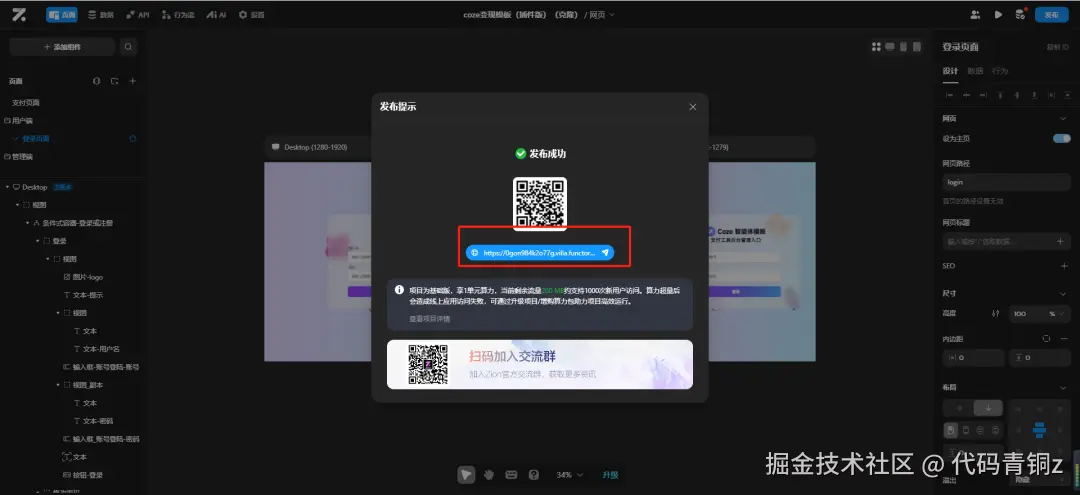Viewport: 1080px width, 495px height.
Task: Collapse the Desktop tree node
Action: coord(7,187)
